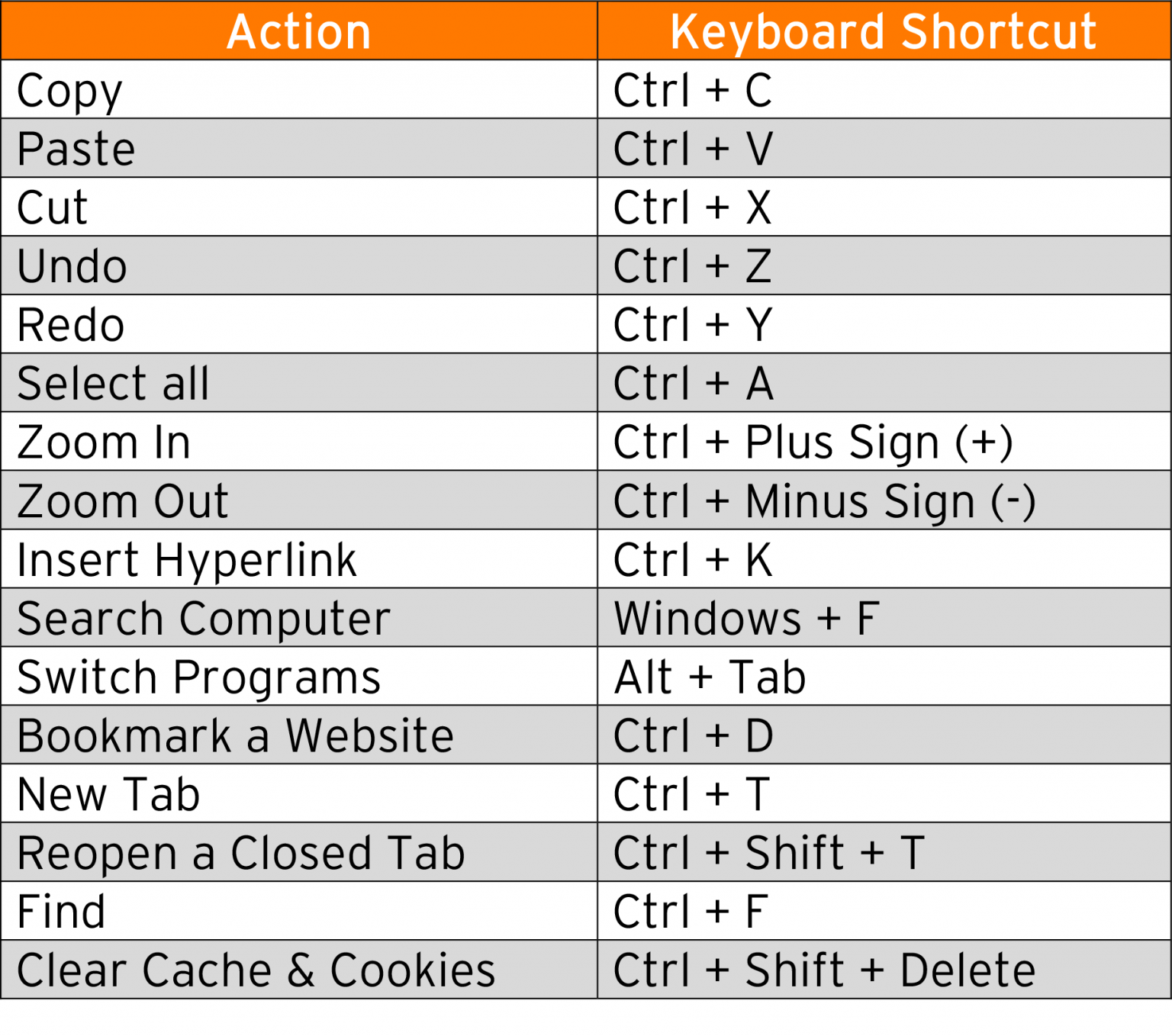Click the Action column header

[299, 31]
